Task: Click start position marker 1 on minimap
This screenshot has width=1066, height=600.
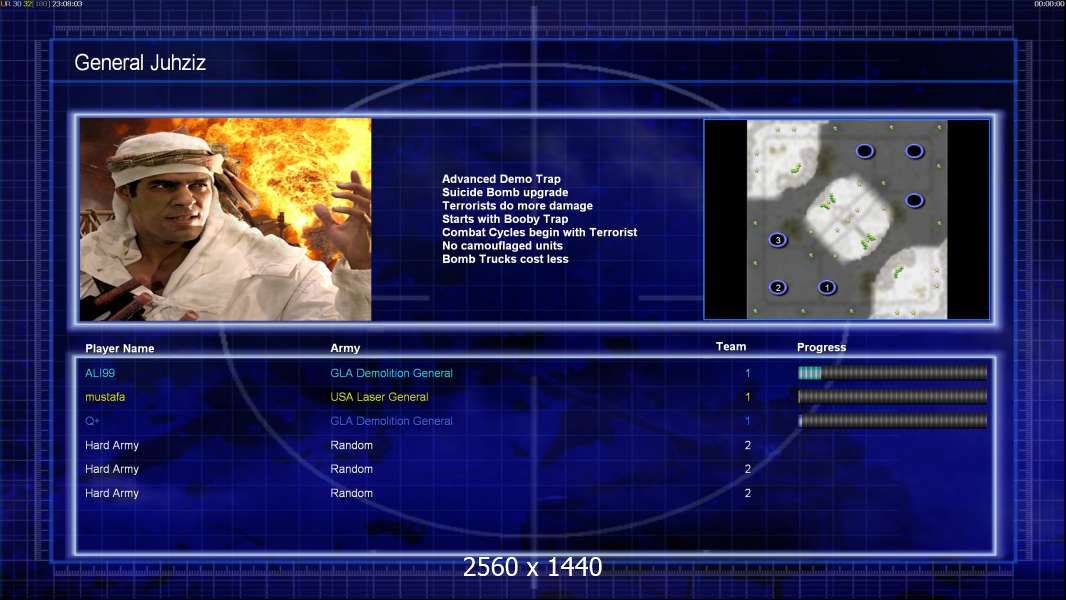Action: click(x=826, y=288)
